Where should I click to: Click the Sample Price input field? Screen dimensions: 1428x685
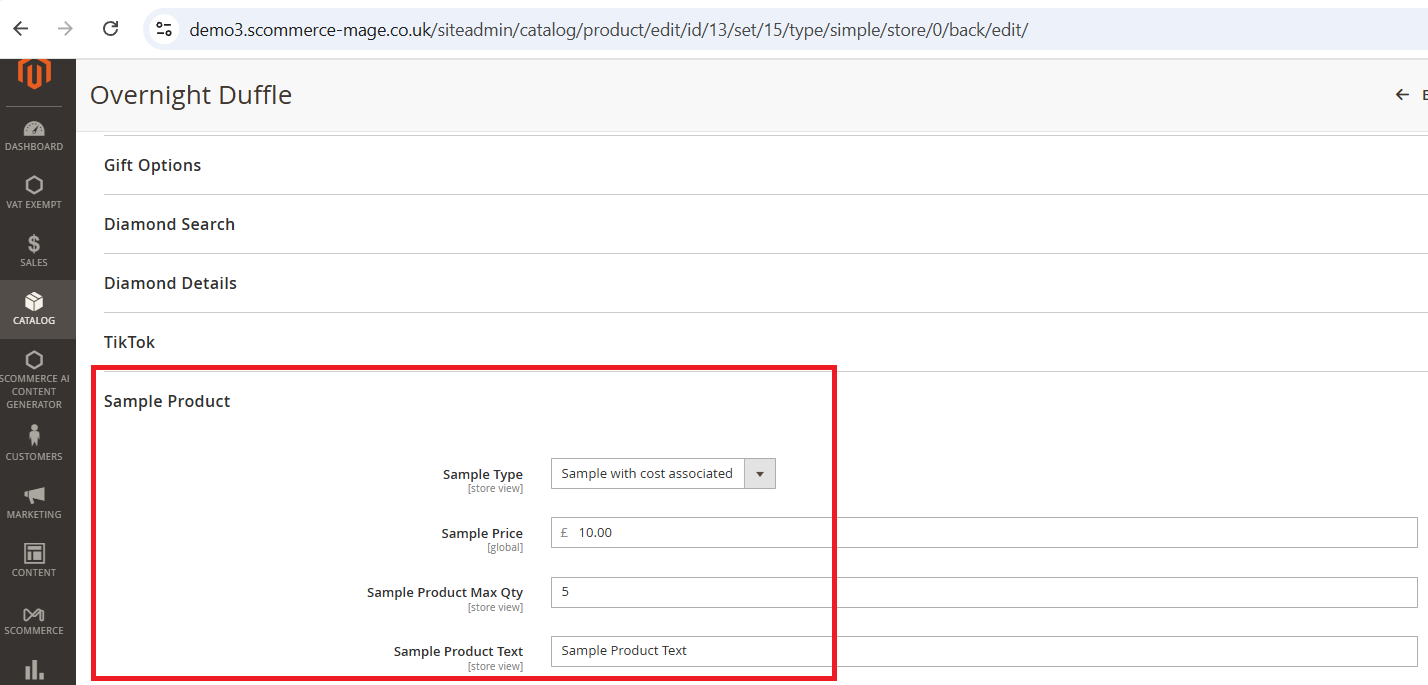pyautogui.click(x=990, y=533)
